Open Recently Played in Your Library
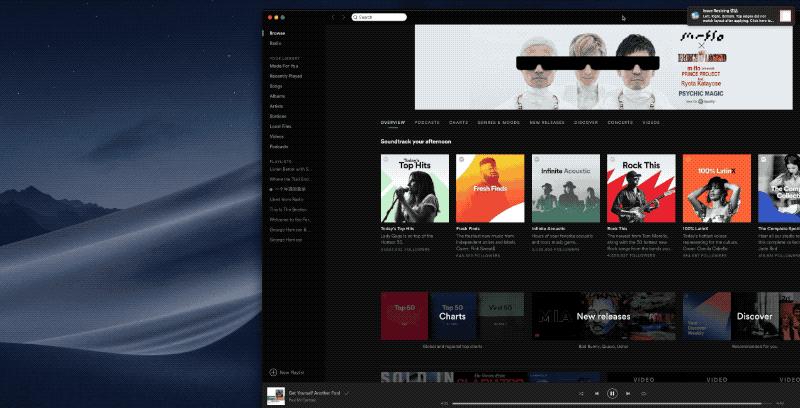The height and width of the screenshot is (408, 800). coord(285,76)
